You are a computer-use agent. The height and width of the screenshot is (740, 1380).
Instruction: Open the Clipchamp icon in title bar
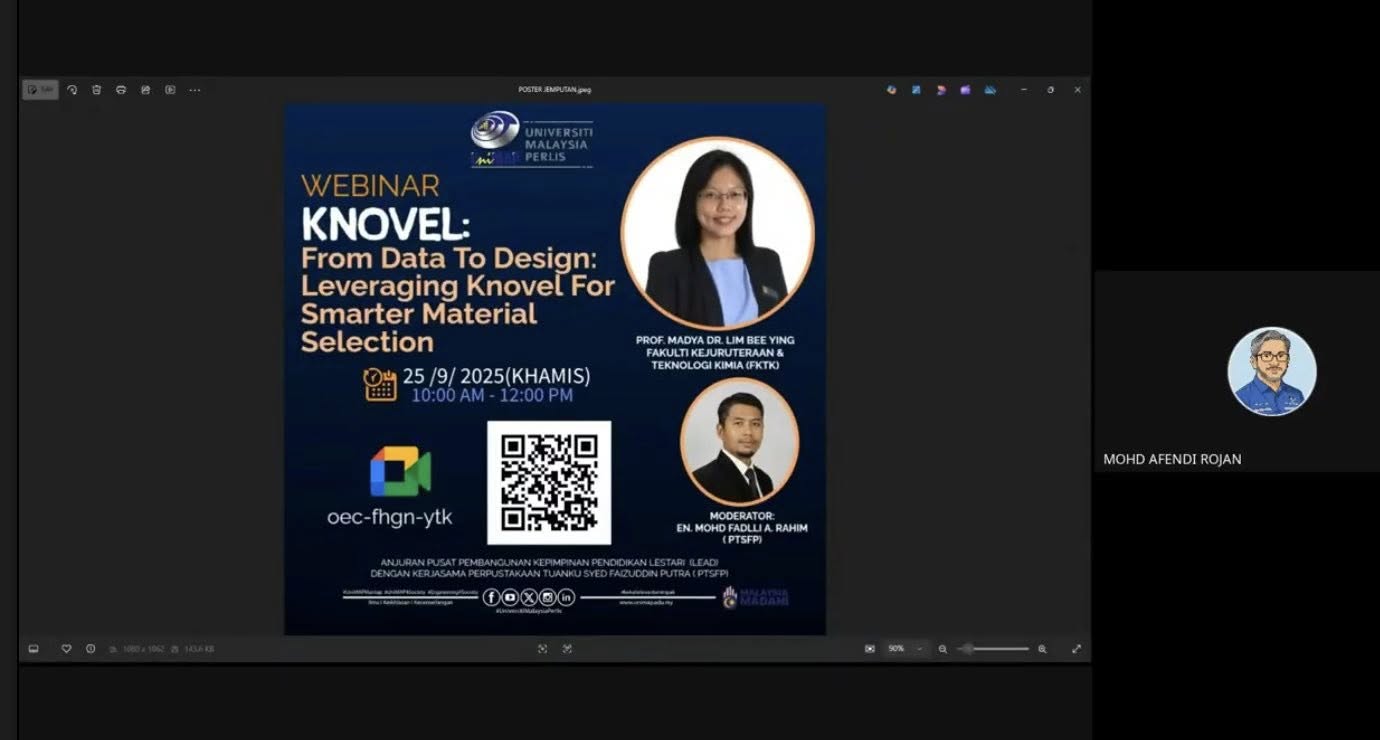965,90
